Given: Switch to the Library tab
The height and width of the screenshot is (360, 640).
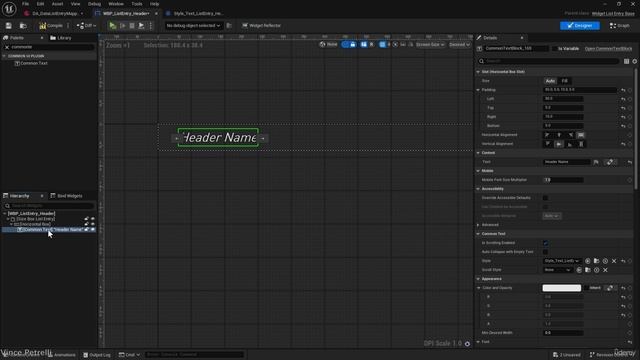Looking at the screenshot, I should tap(61, 38).
